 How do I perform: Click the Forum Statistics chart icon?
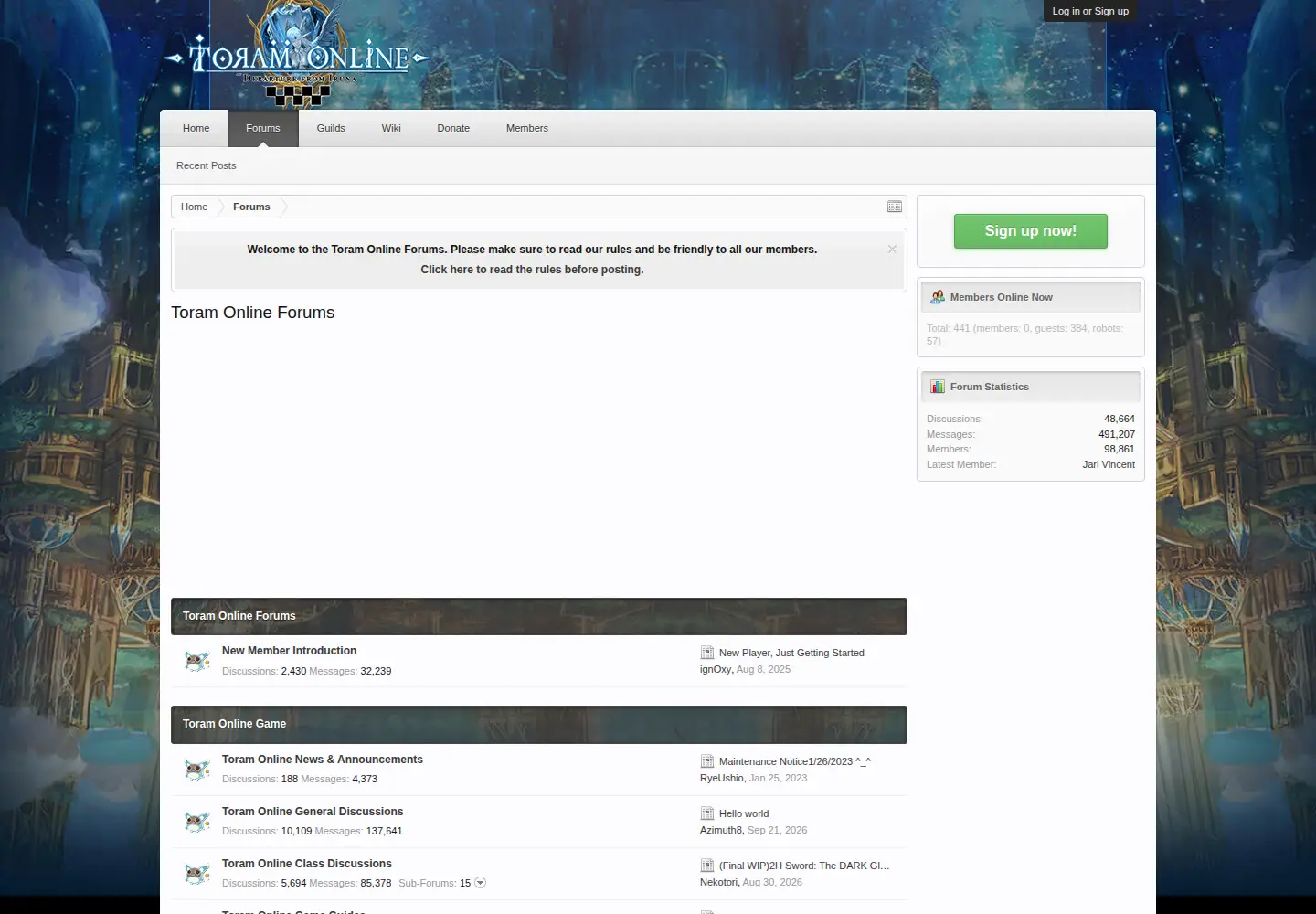coord(938,387)
